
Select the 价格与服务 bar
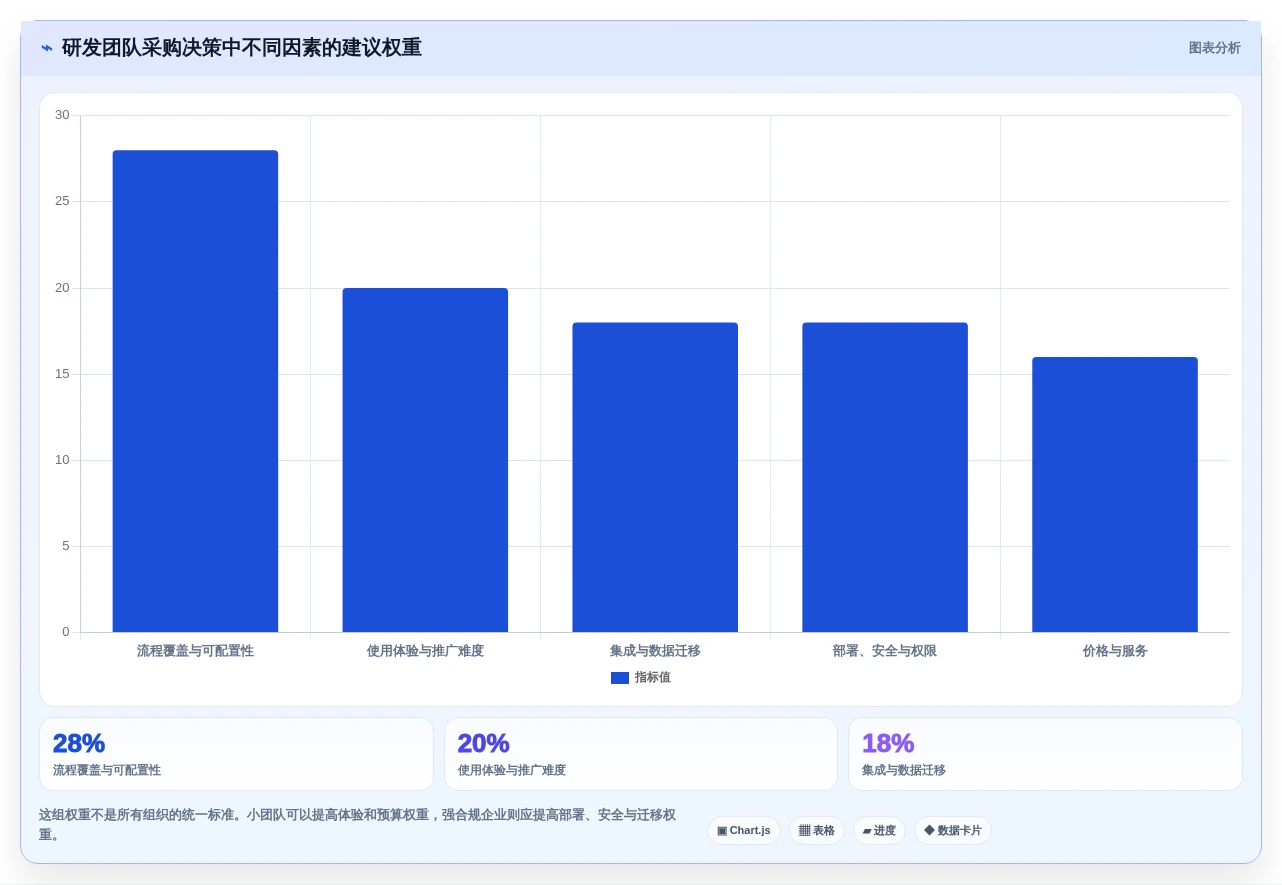1115,494
